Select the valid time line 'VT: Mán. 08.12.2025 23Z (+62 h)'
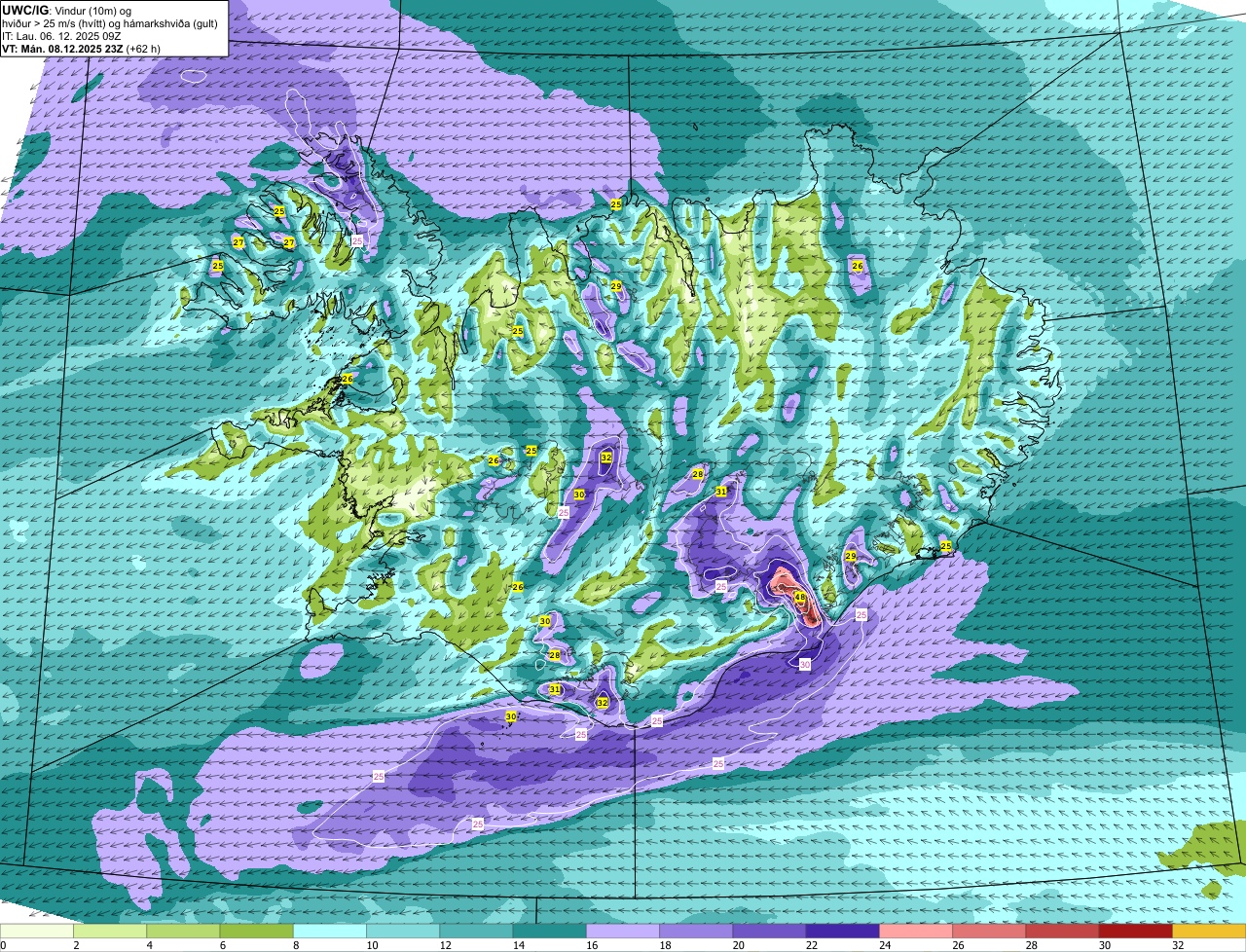 (x=81, y=49)
